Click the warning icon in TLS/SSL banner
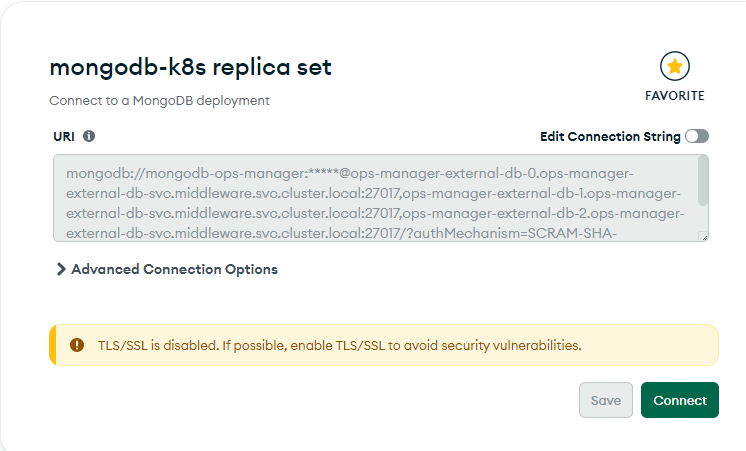Image resolution: width=746 pixels, height=451 pixels. (77, 345)
